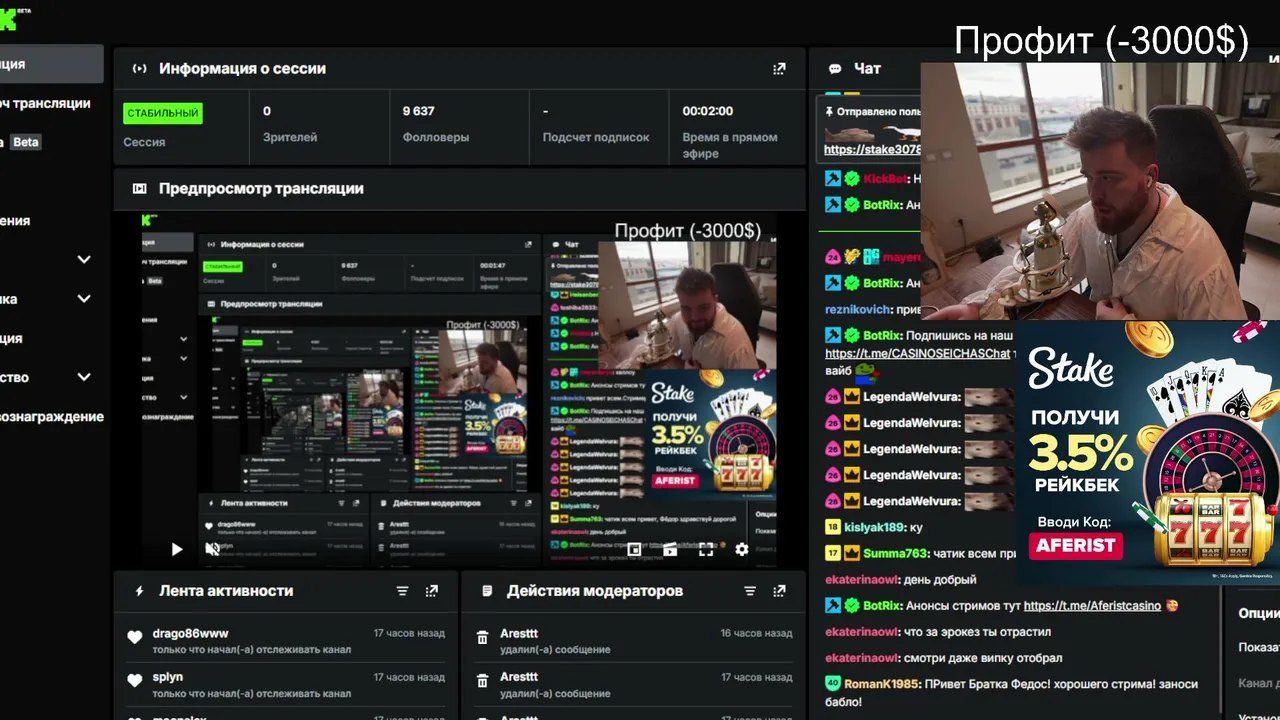Image resolution: width=1280 pixels, height=720 pixels.
Task: Click the 'Действия модераторов' panel title
Action: [595, 591]
